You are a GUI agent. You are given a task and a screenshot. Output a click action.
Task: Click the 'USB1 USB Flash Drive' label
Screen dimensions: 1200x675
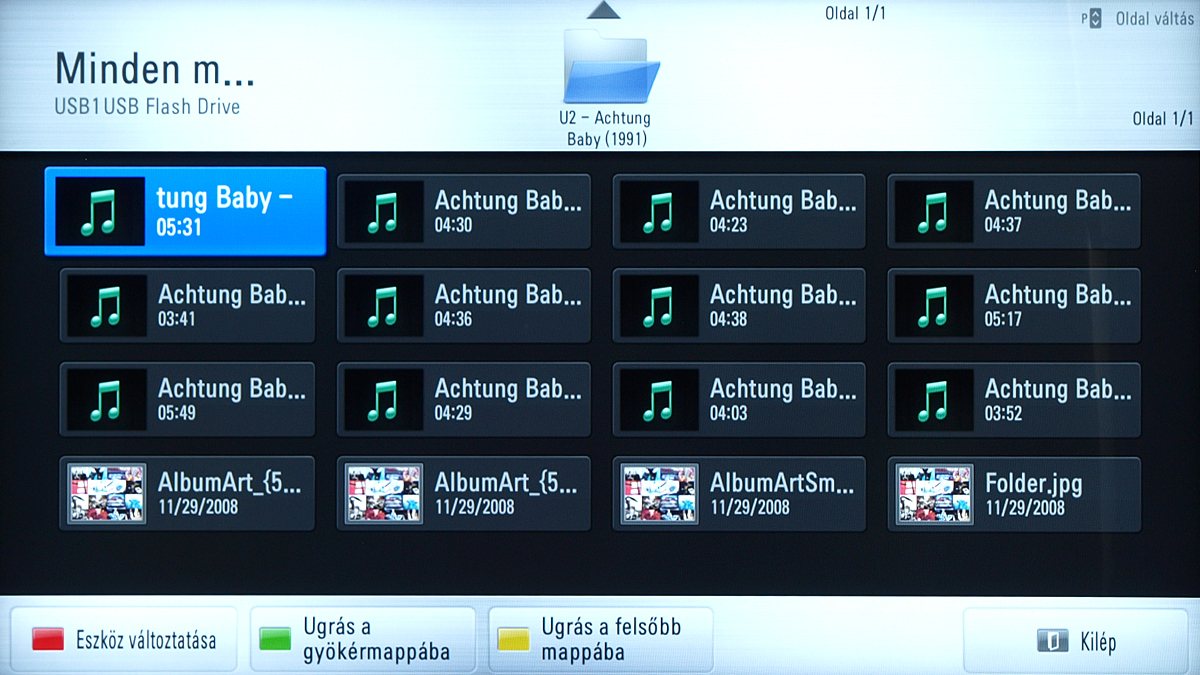click(x=147, y=106)
